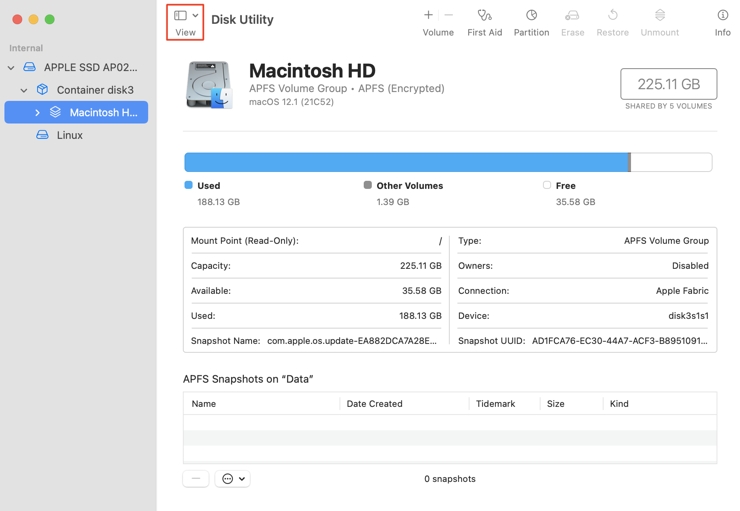740x511 pixels.
Task: Maximize the Disk Utility window
Action: pos(50,19)
